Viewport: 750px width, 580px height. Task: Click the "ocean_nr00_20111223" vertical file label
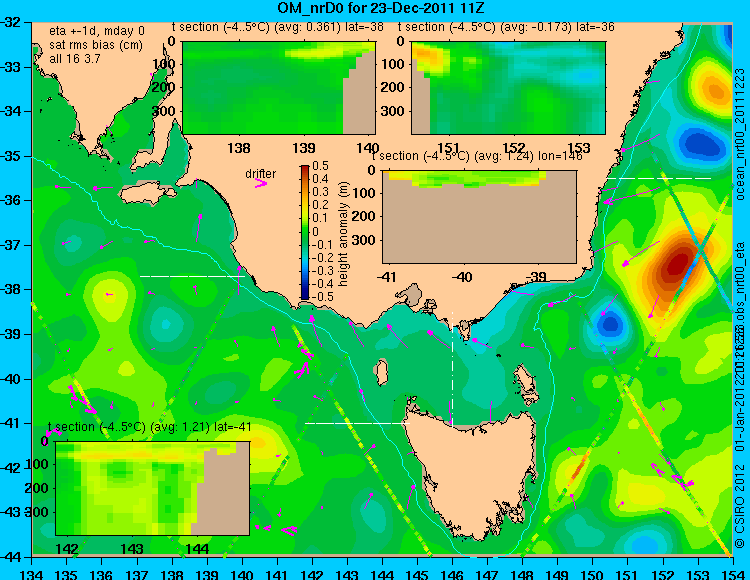click(740, 134)
